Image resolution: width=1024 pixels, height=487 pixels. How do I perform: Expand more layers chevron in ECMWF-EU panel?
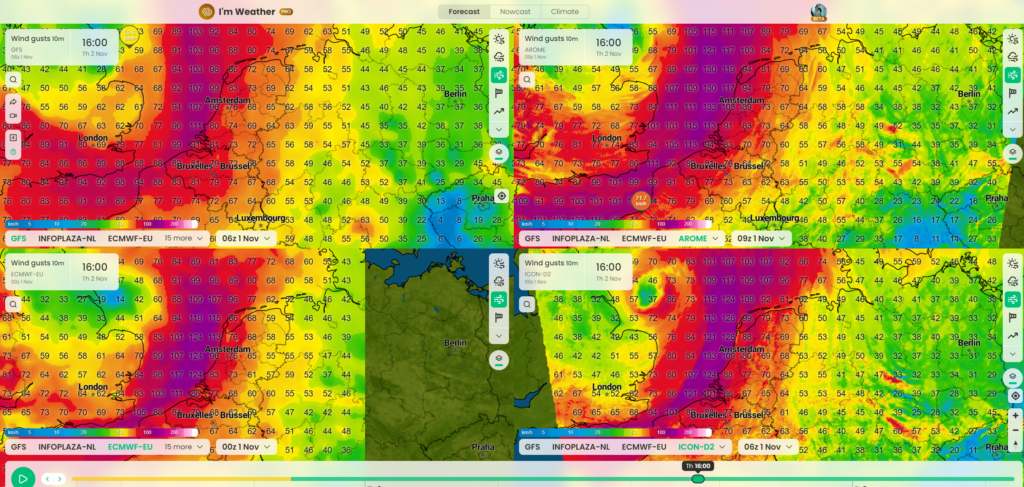pos(499,336)
